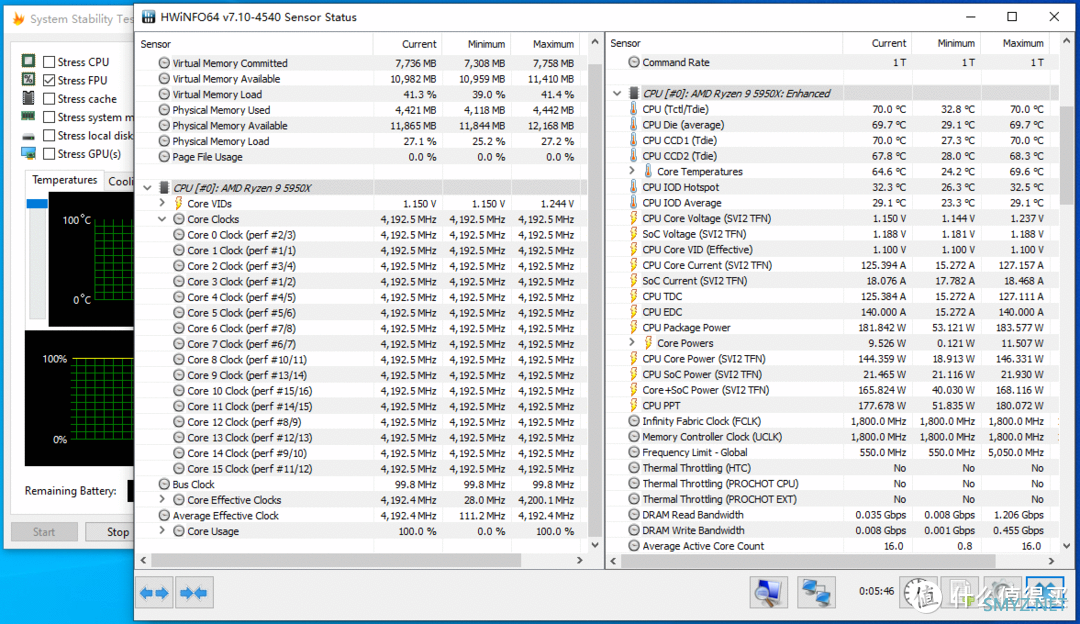Image resolution: width=1080 pixels, height=624 pixels.
Task: Expand the Core Usage row
Action: 162,530
